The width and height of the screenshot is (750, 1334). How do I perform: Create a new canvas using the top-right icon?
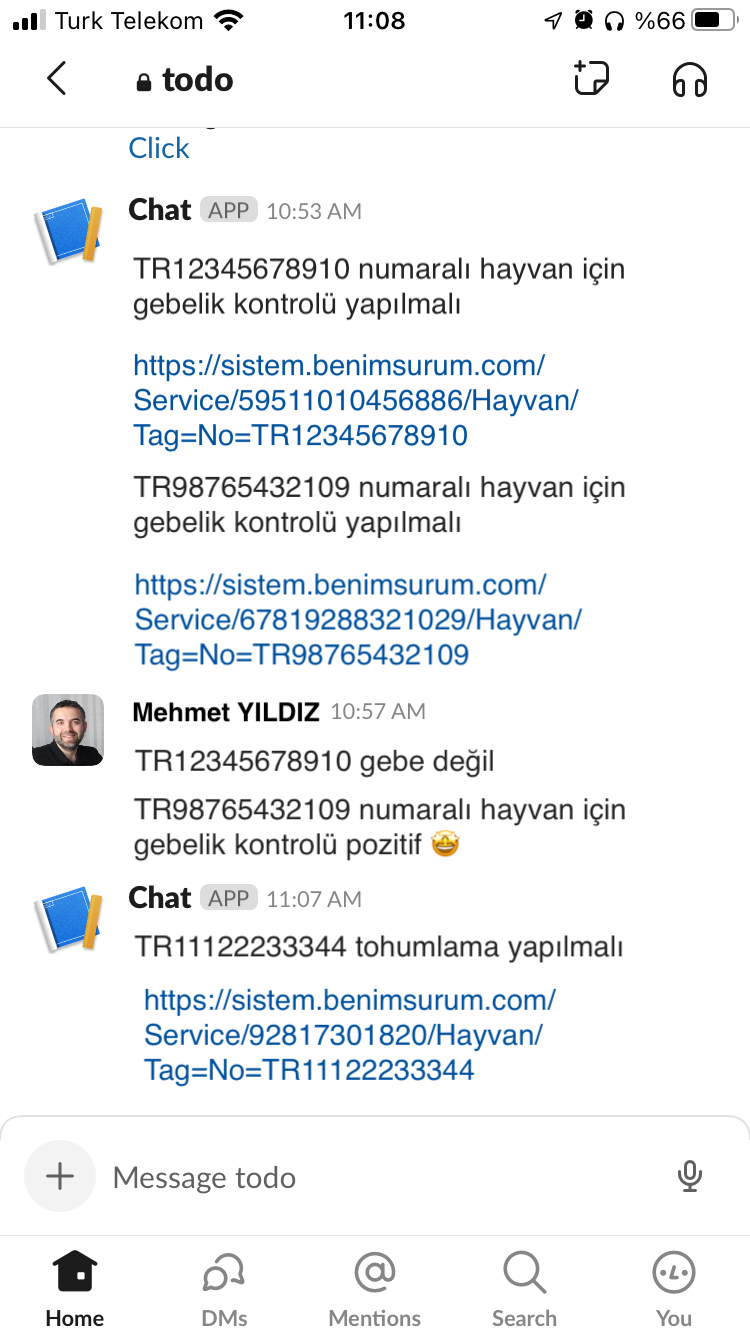(590, 79)
